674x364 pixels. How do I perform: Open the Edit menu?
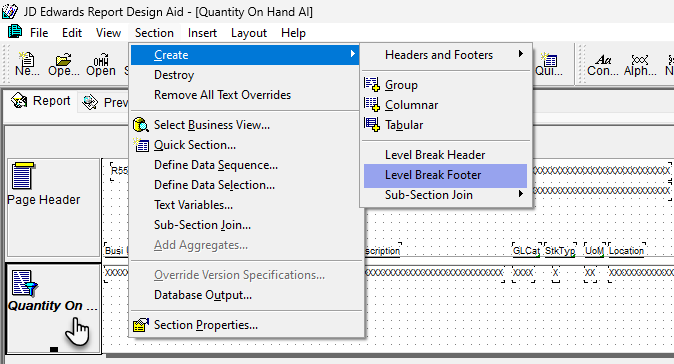[x=72, y=33]
